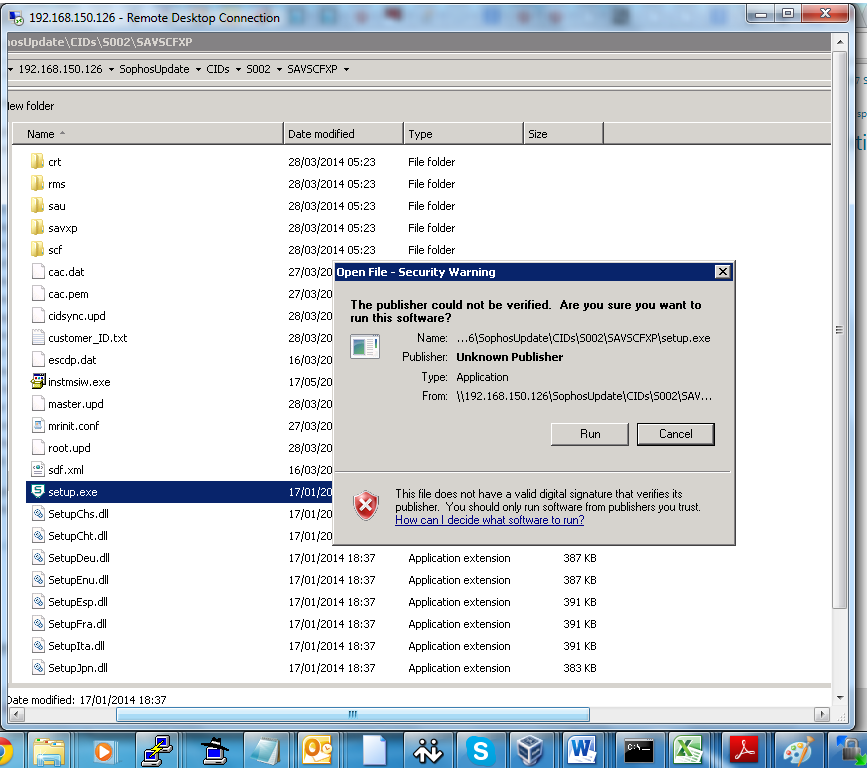Click the red shield warning icon

click(x=365, y=505)
